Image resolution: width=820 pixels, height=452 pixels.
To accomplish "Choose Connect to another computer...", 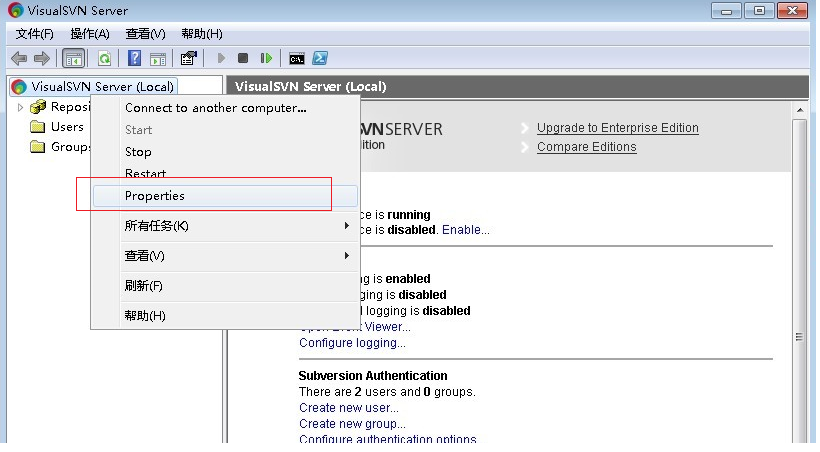I will click(225, 108).
